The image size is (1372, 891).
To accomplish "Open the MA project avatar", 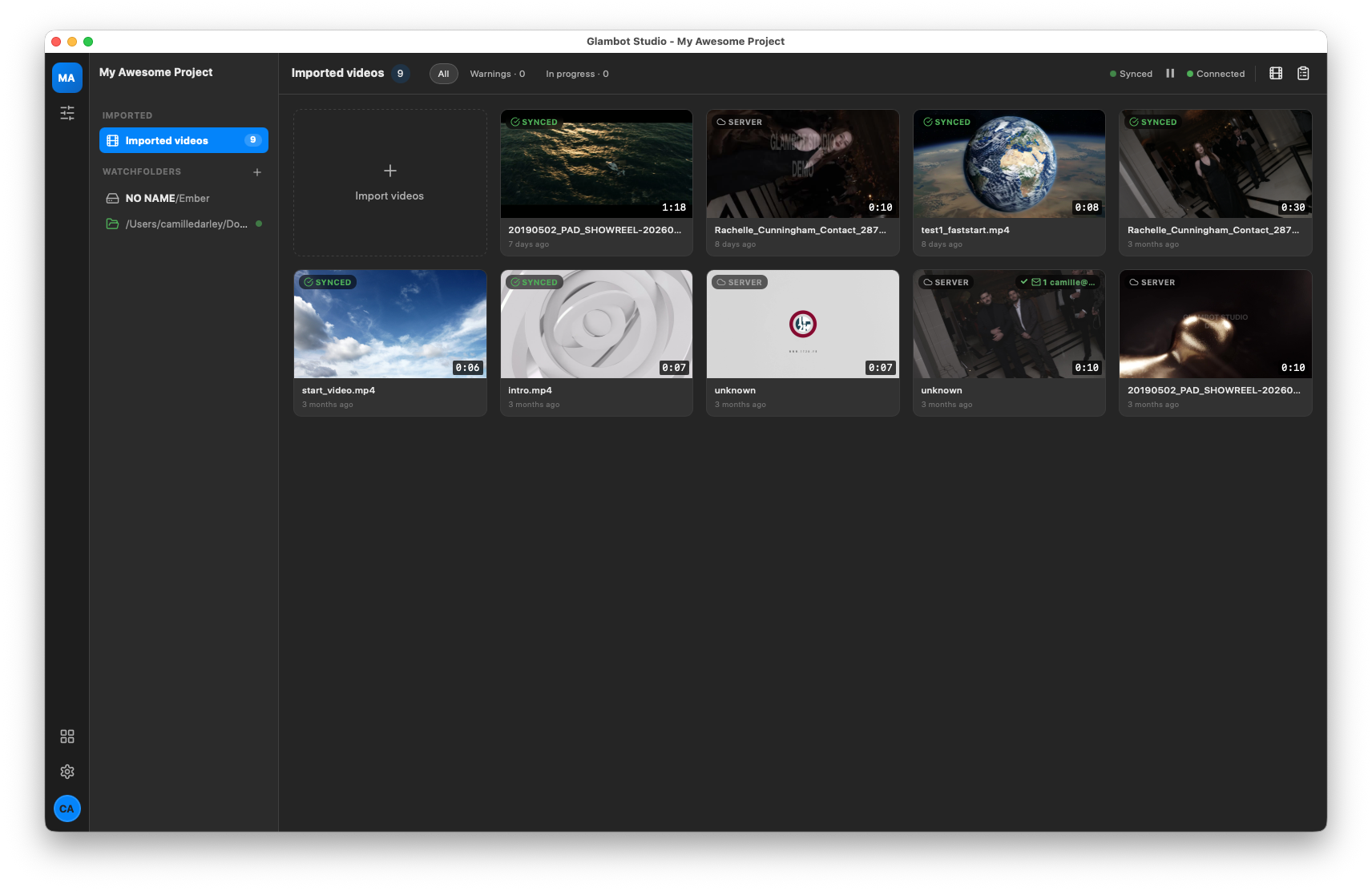I will [67, 78].
